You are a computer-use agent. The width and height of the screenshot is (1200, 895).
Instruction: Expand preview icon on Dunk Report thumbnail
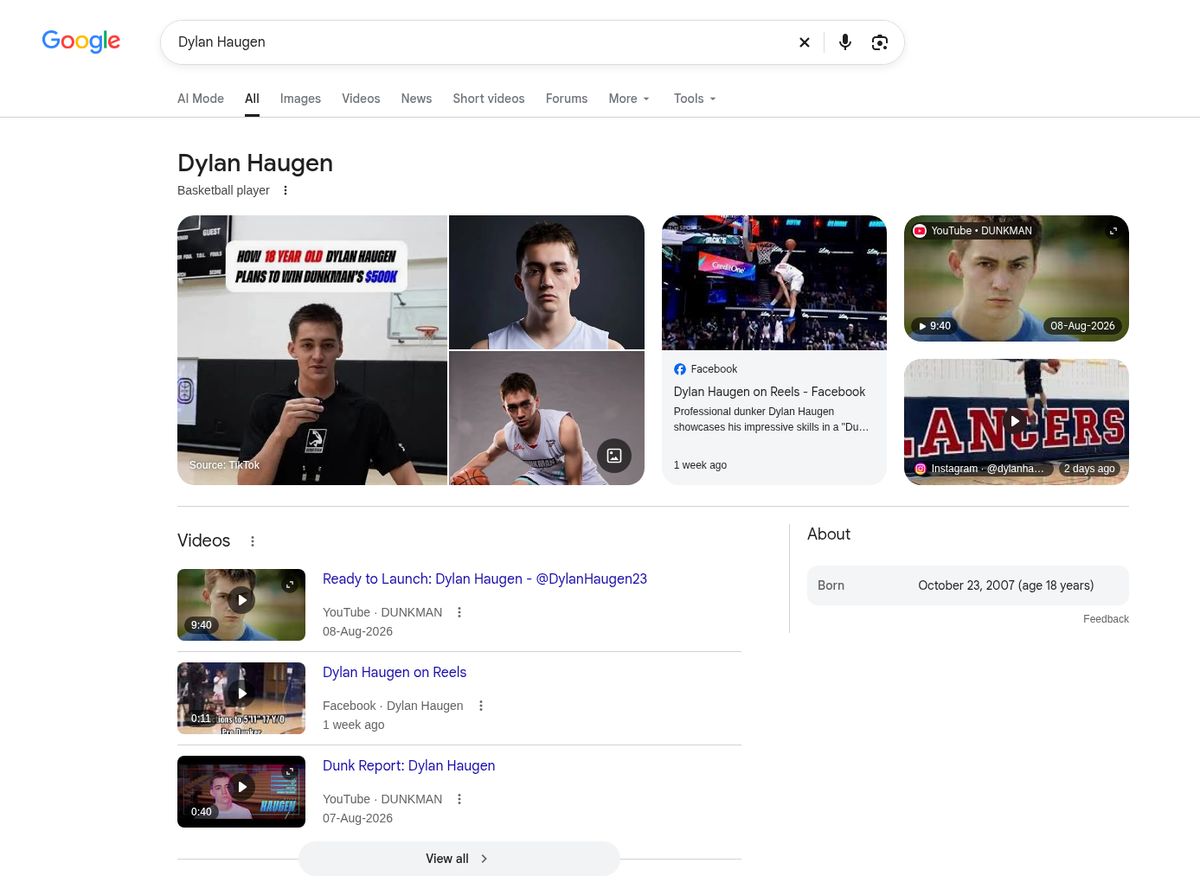[290, 771]
